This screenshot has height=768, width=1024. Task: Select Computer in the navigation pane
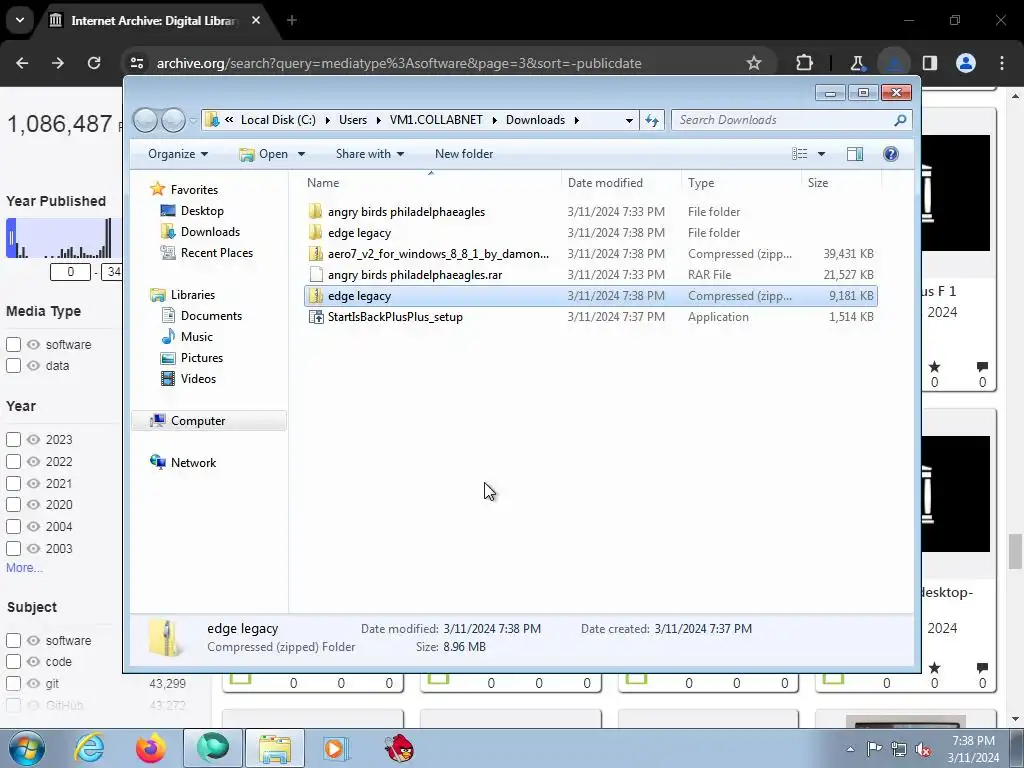(209, 421)
